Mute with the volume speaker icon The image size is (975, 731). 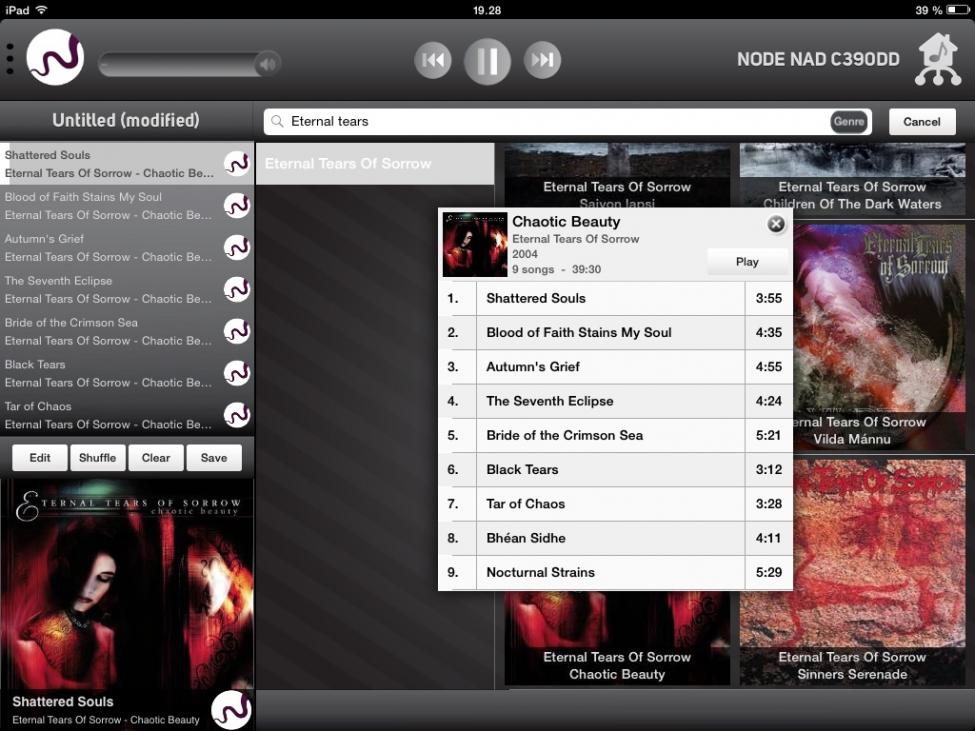(268, 63)
